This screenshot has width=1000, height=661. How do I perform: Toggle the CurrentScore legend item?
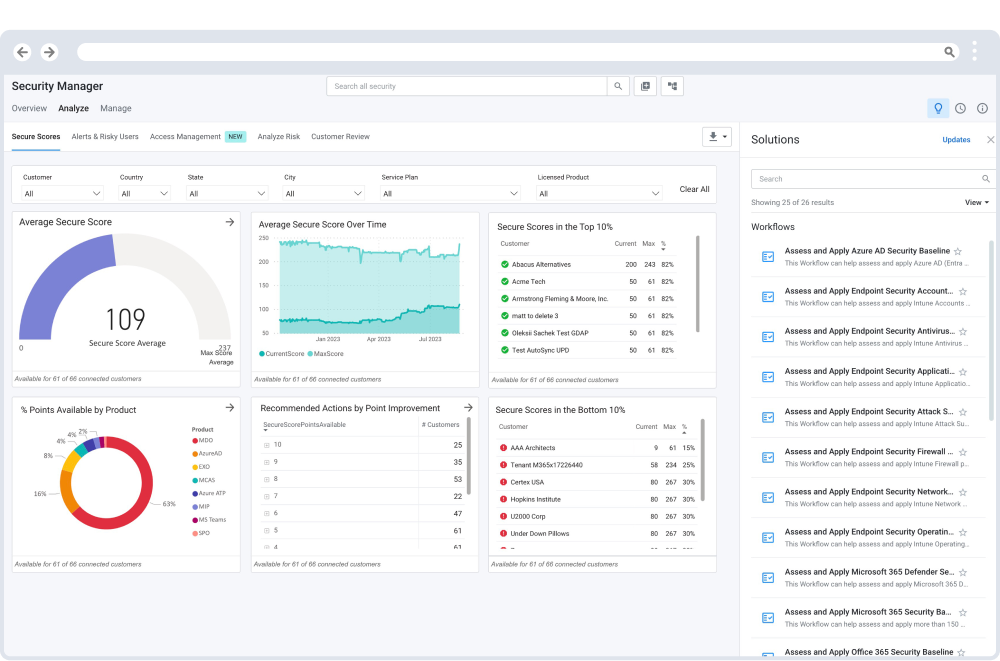[282, 353]
